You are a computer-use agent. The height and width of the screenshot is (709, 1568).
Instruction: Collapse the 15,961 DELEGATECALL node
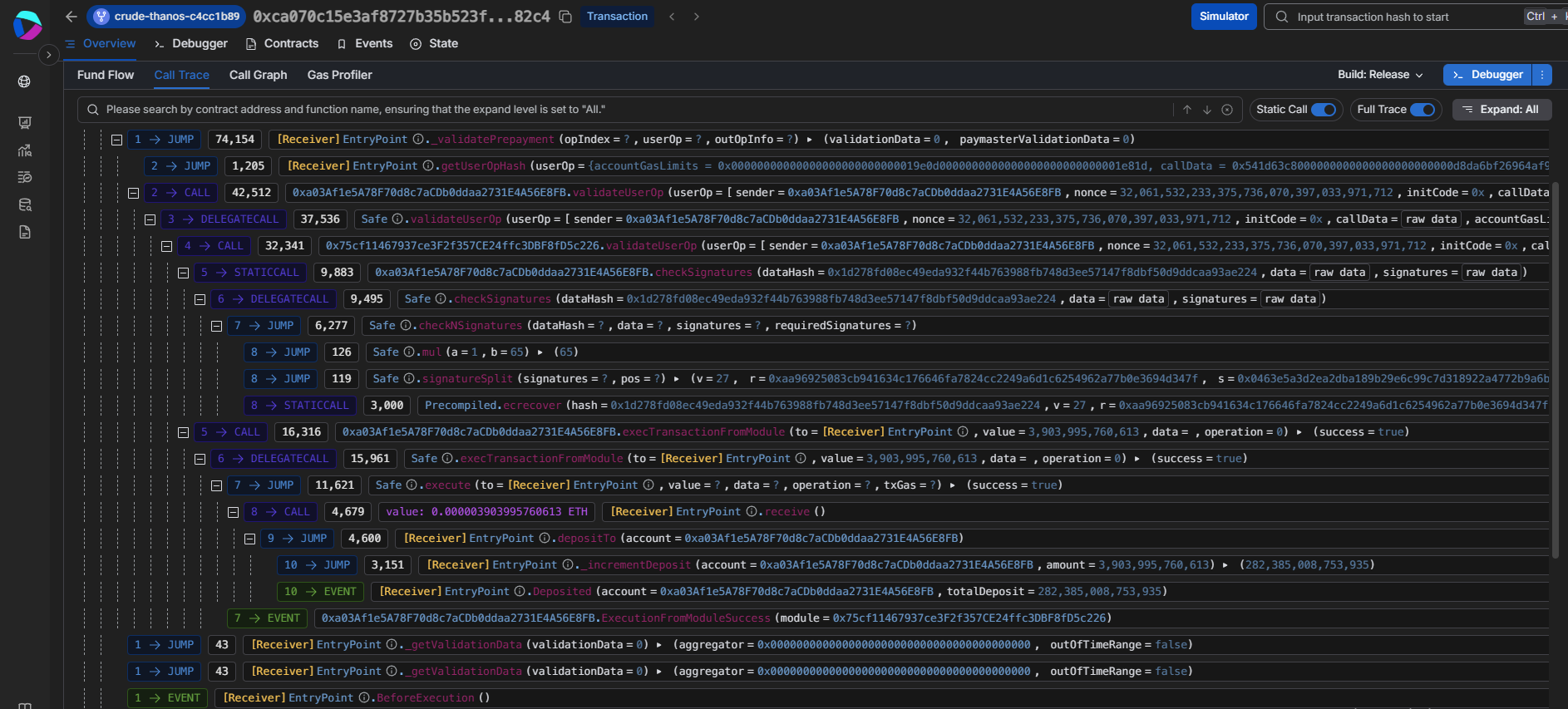point(200,459)
